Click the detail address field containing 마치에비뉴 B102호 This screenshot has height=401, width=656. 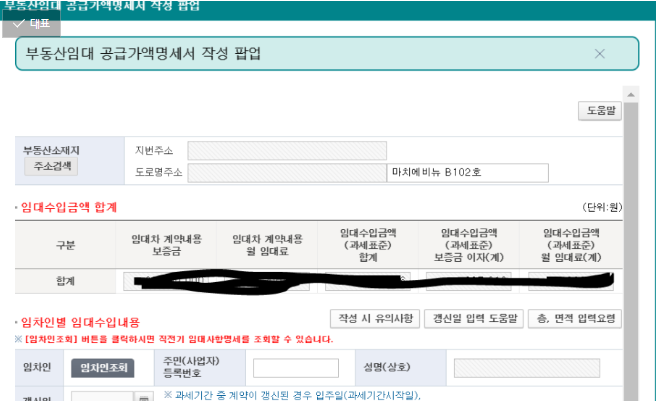[468, 173]
